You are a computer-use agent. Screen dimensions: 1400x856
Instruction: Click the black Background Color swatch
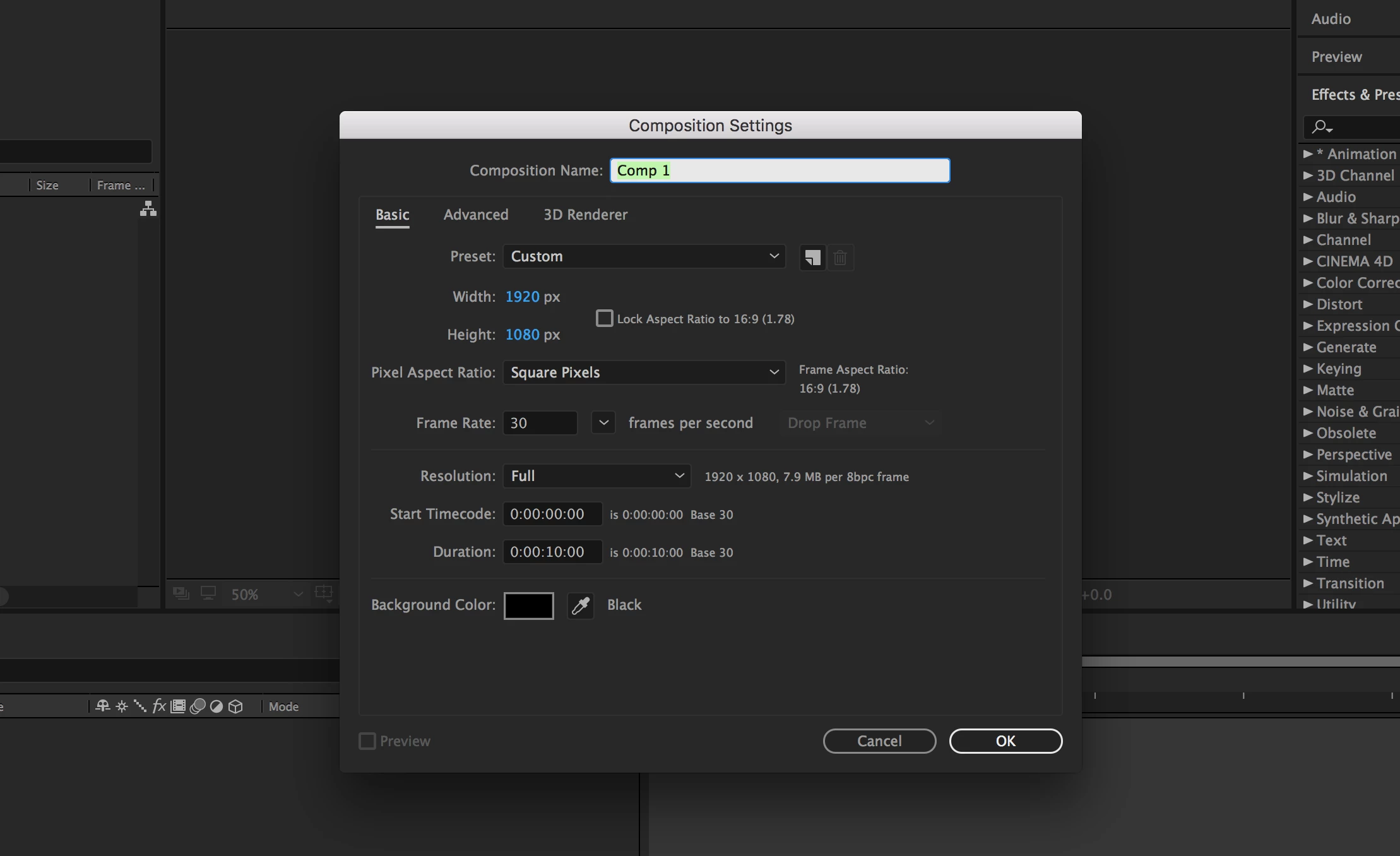pos(528,605)
